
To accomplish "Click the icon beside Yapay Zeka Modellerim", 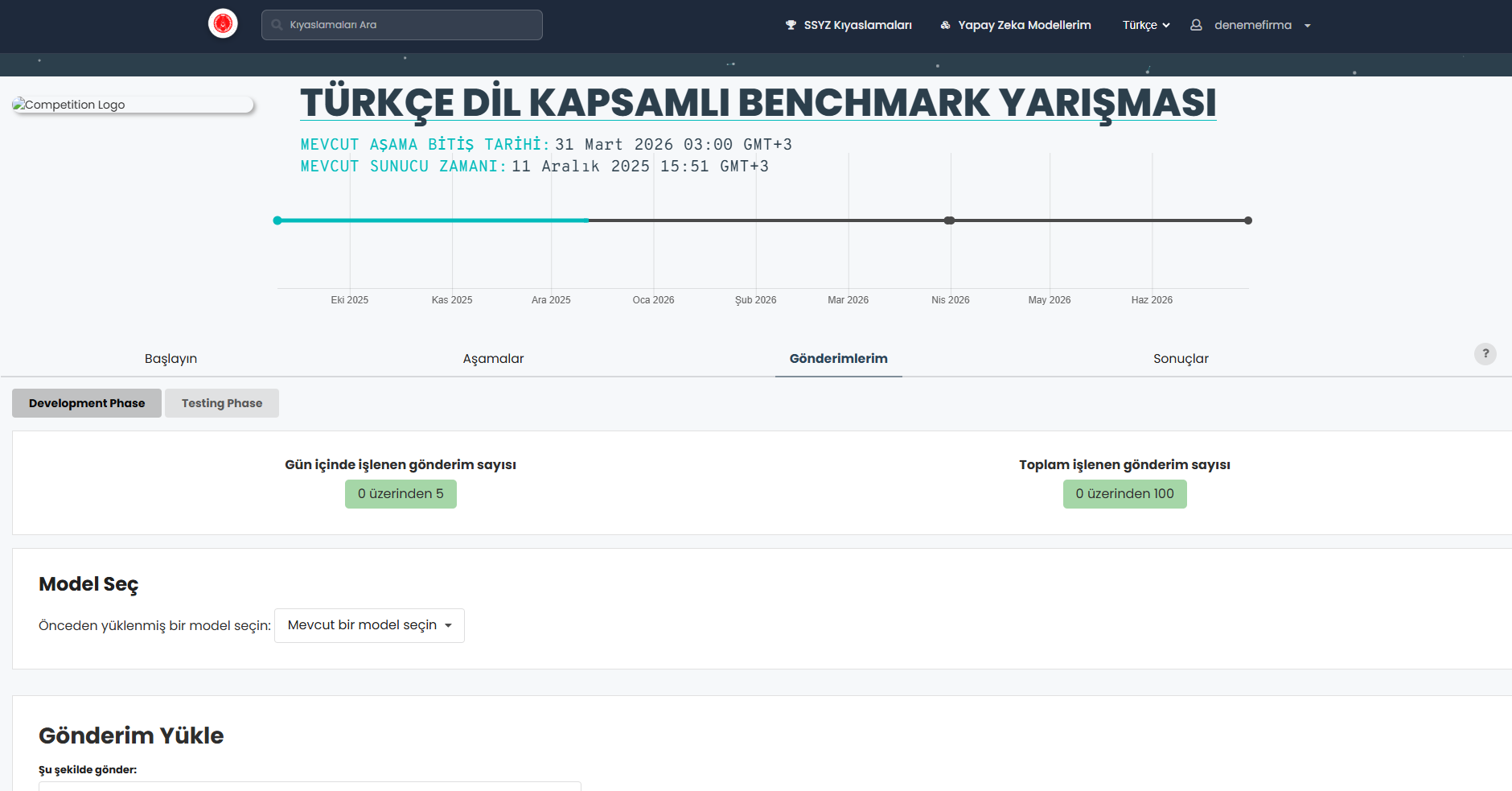I will tap(945, 25).
